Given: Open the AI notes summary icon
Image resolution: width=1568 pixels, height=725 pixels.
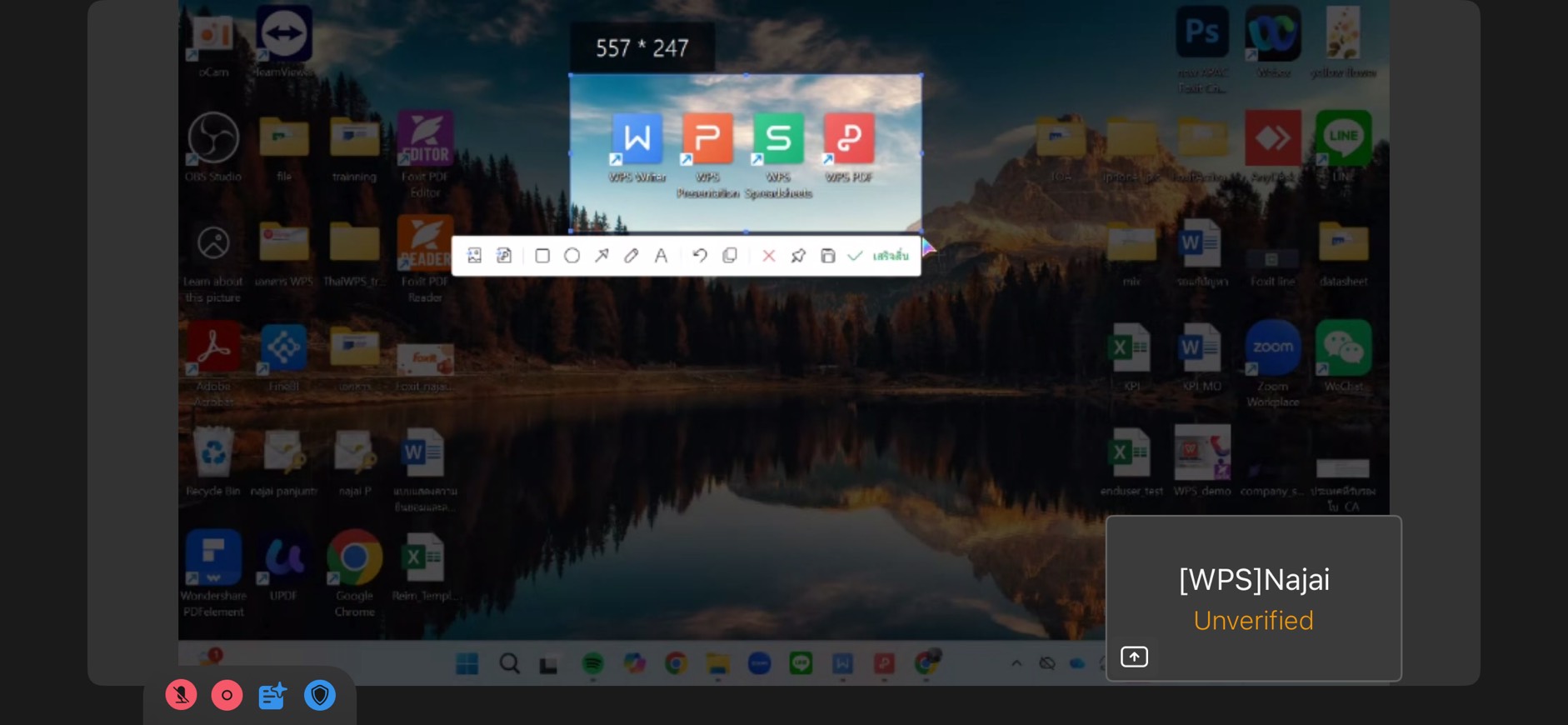Looking at the screenshot, I should [272, 695].
